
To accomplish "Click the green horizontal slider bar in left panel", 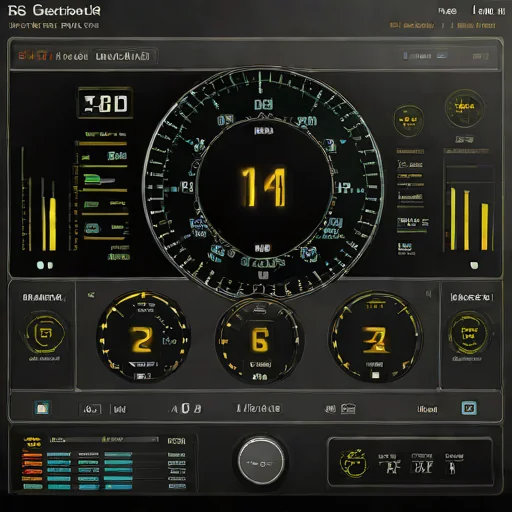I will 99,179.
